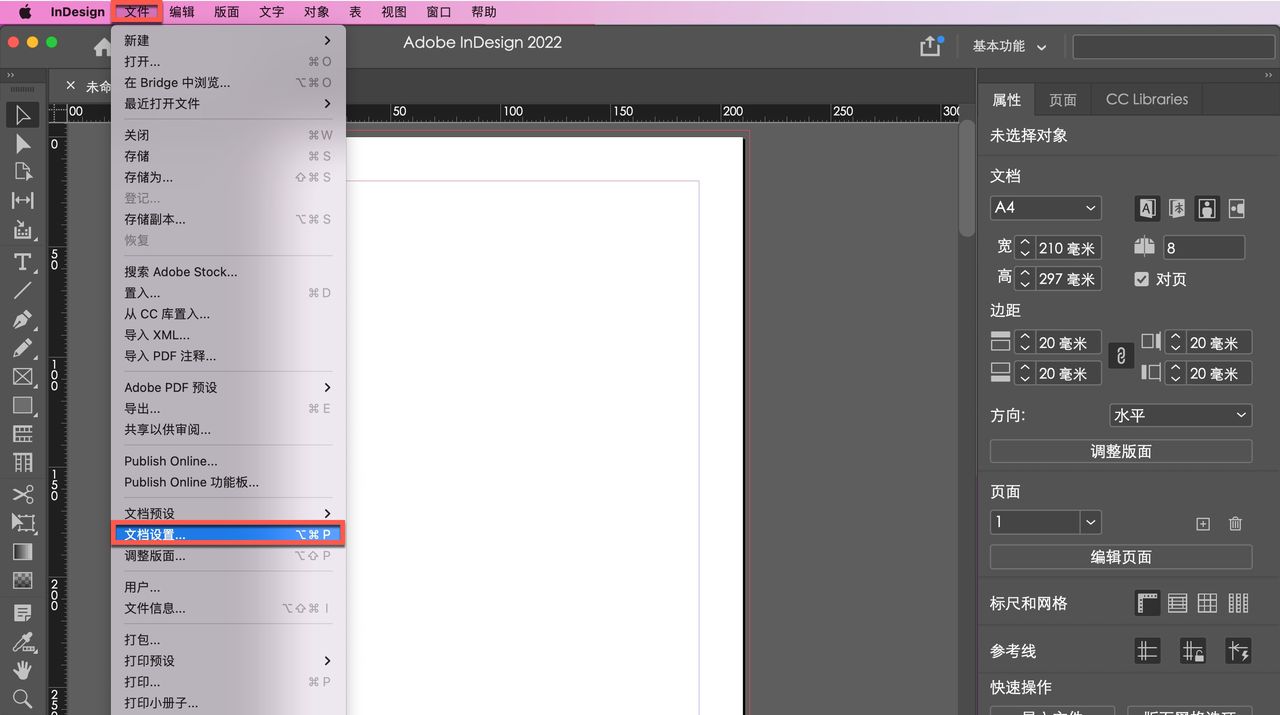Click the share document icon
The width and height of the screenshot is (1280, 715).
coord(930,46)
